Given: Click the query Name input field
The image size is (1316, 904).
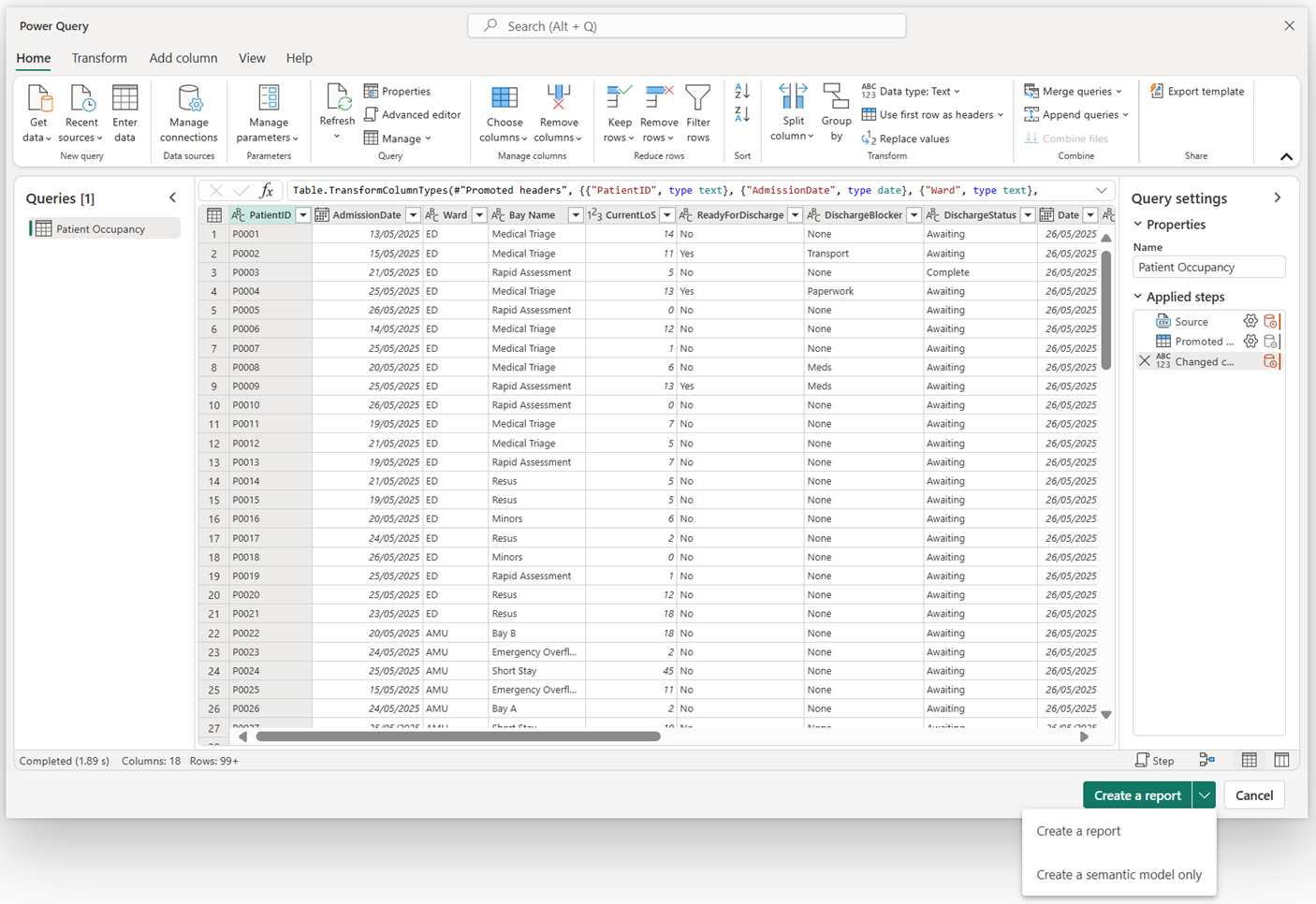Looking at the screenshot, I should pos(1208,267).
